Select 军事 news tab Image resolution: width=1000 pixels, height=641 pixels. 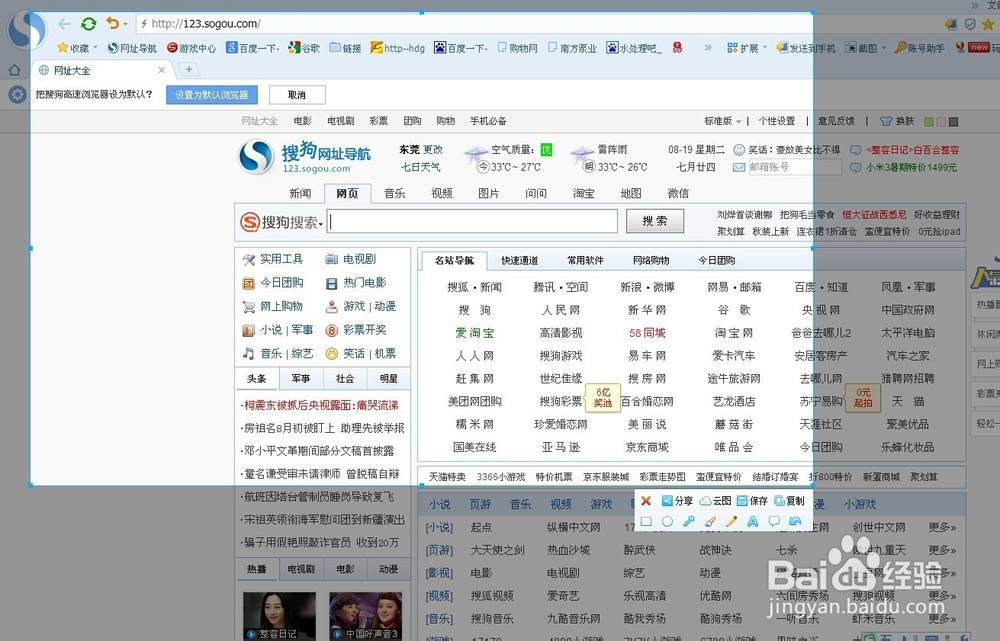(x=300, y=379)
